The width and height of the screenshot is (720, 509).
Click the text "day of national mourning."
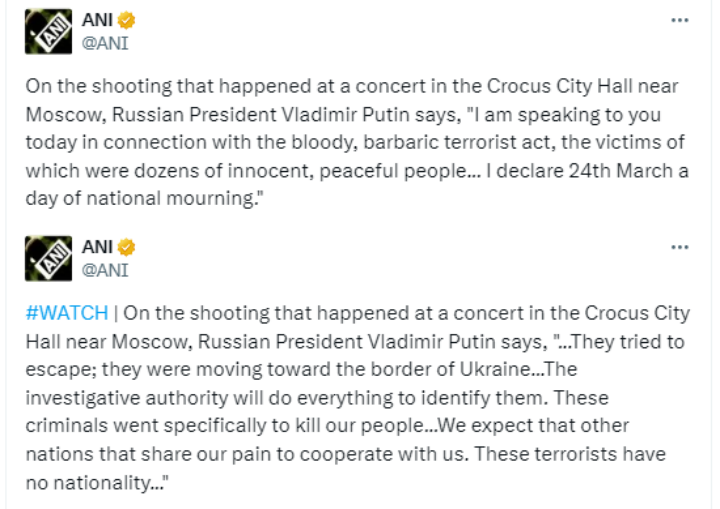pos(145,199)
